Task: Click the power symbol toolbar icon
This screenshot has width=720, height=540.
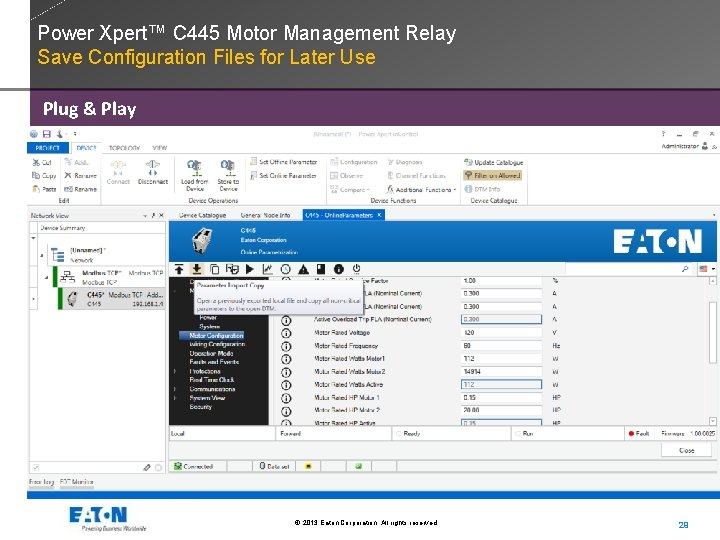Action: click(x=356, y=269)
